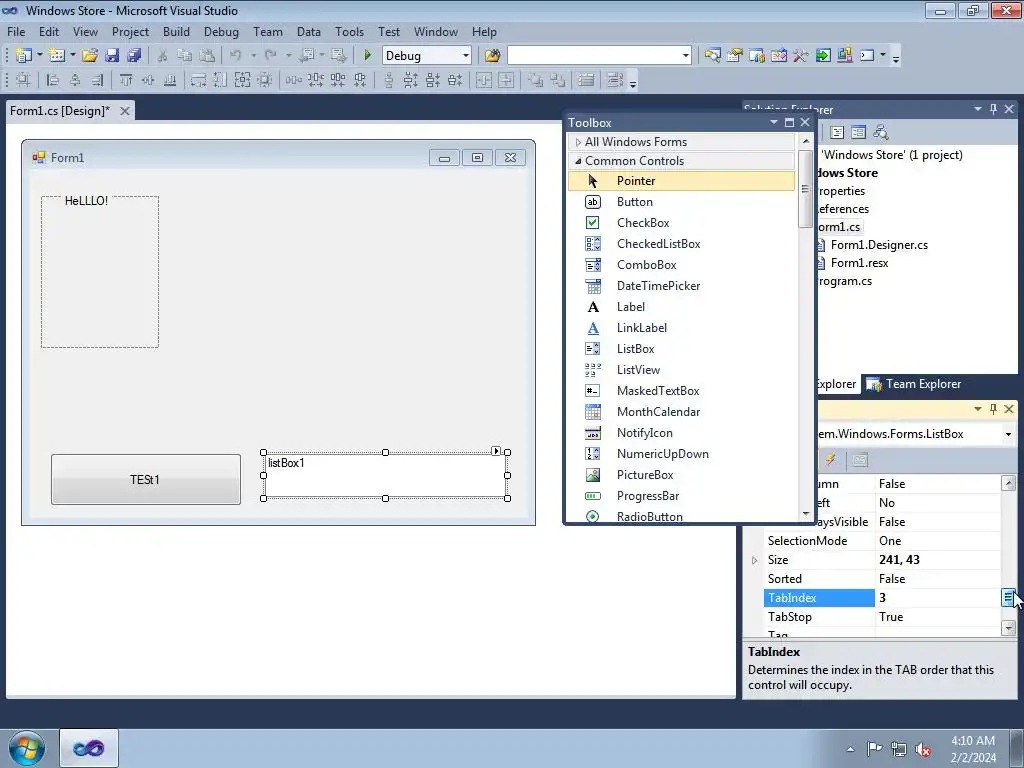Screen dimensions: 1024x768
Task: Click the Save All icon
Action: pyautogui.click(x=134, y=56)
